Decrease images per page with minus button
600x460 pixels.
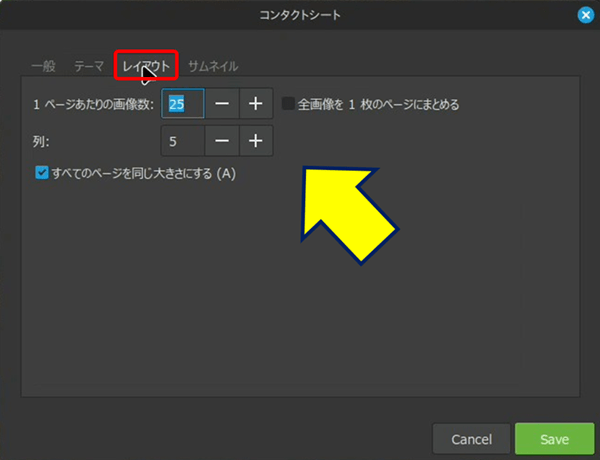point(222,104)
